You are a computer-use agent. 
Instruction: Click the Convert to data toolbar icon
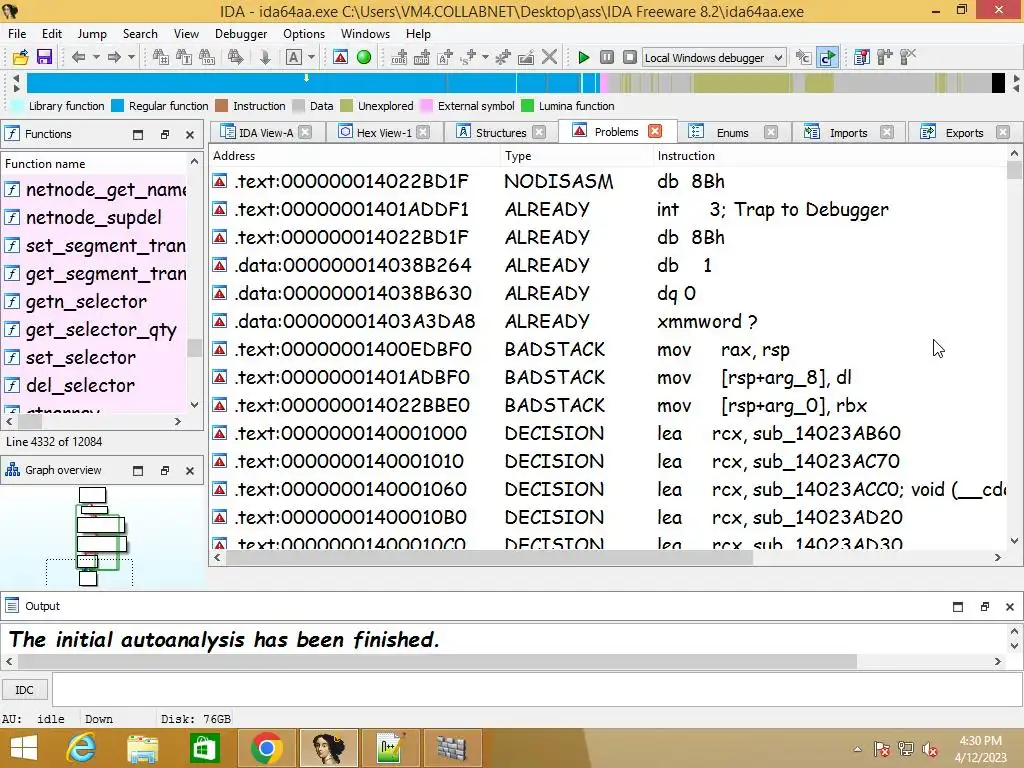coord(422,57)
